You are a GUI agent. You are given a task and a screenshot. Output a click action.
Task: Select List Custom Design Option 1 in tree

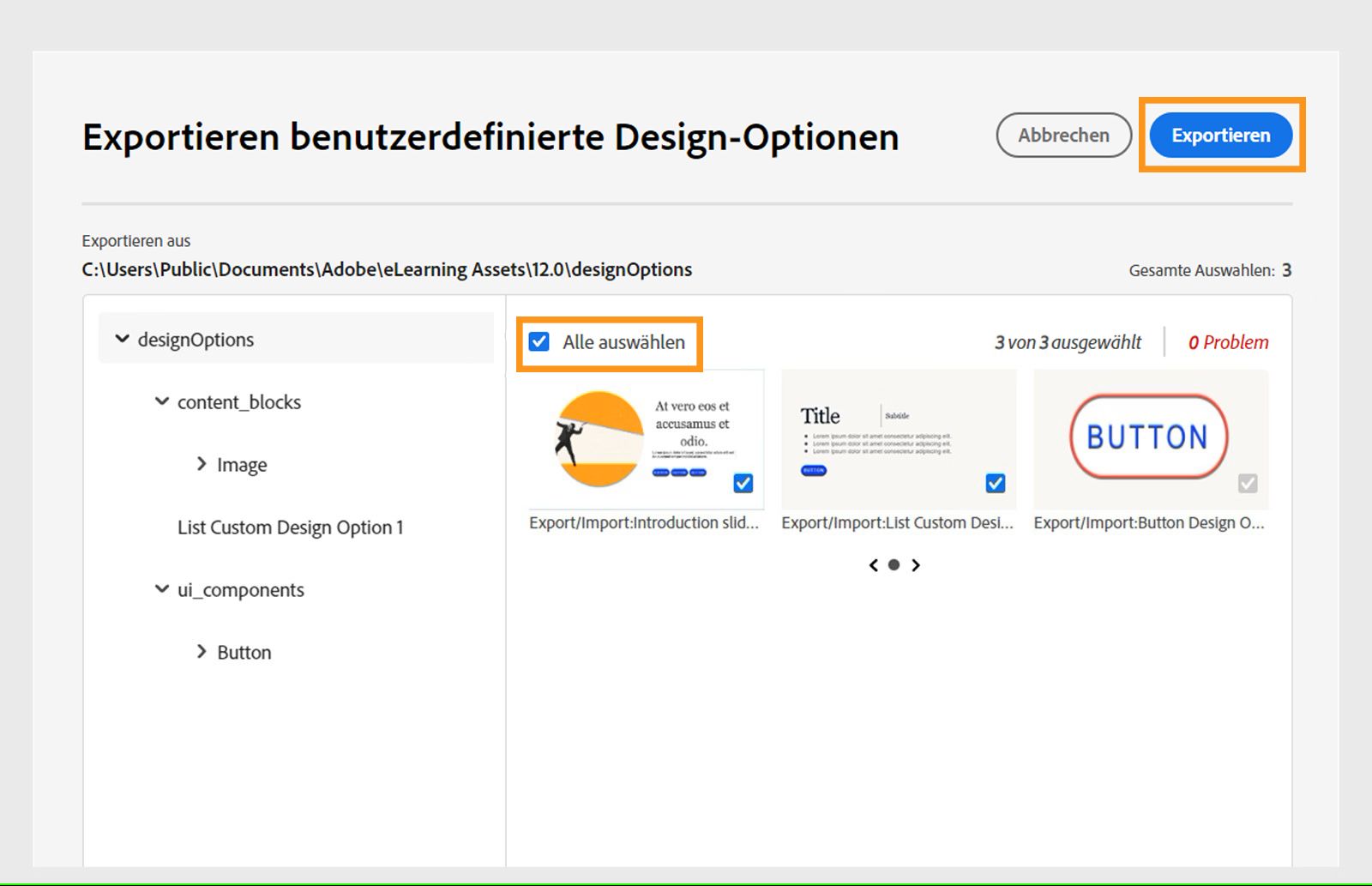[x=292, y=527]
